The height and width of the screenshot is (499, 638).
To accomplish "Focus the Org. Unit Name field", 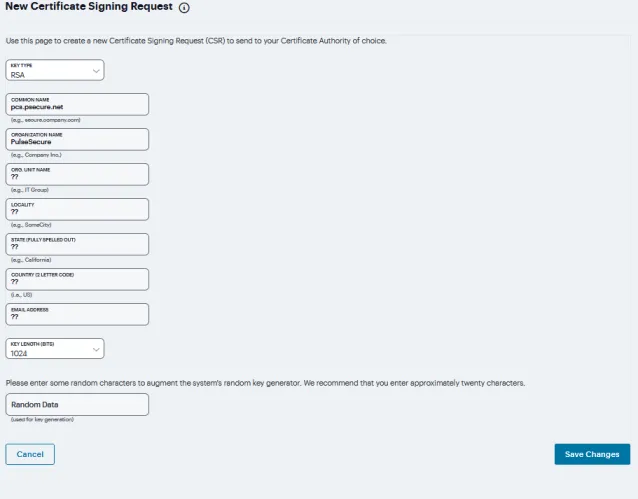I will (77, 174).
